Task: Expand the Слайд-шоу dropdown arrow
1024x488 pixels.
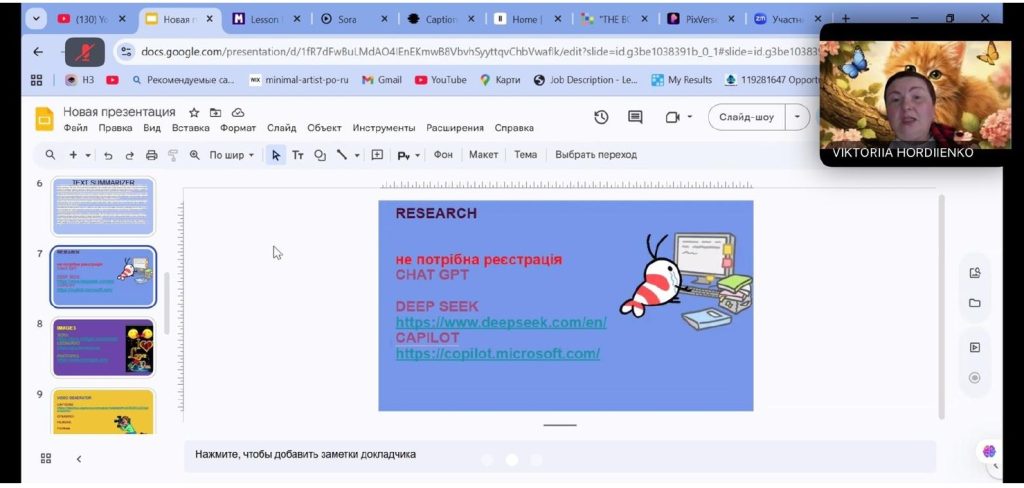Action: click(x=797, y=117)
